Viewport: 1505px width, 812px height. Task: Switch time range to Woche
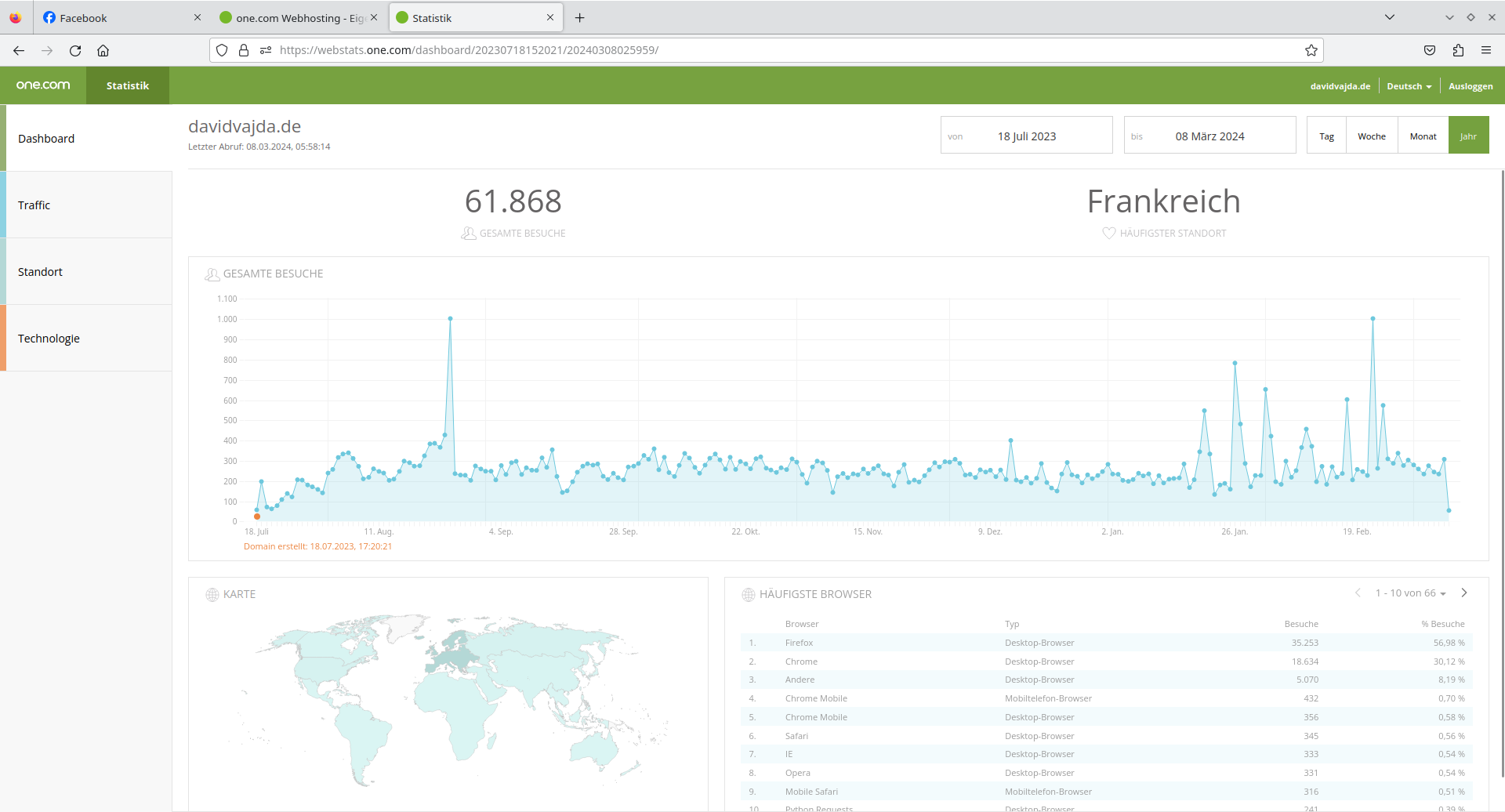(x=1371, y=136)
